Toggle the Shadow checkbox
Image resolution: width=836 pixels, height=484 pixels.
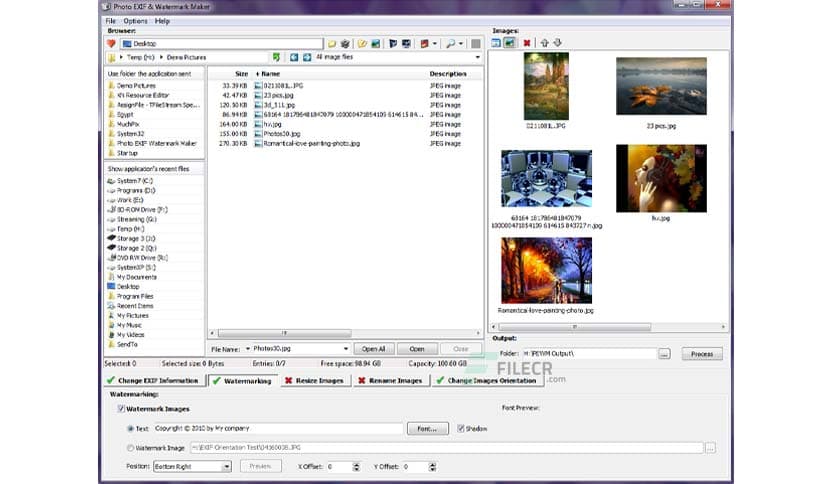click(x=461, y=429)
